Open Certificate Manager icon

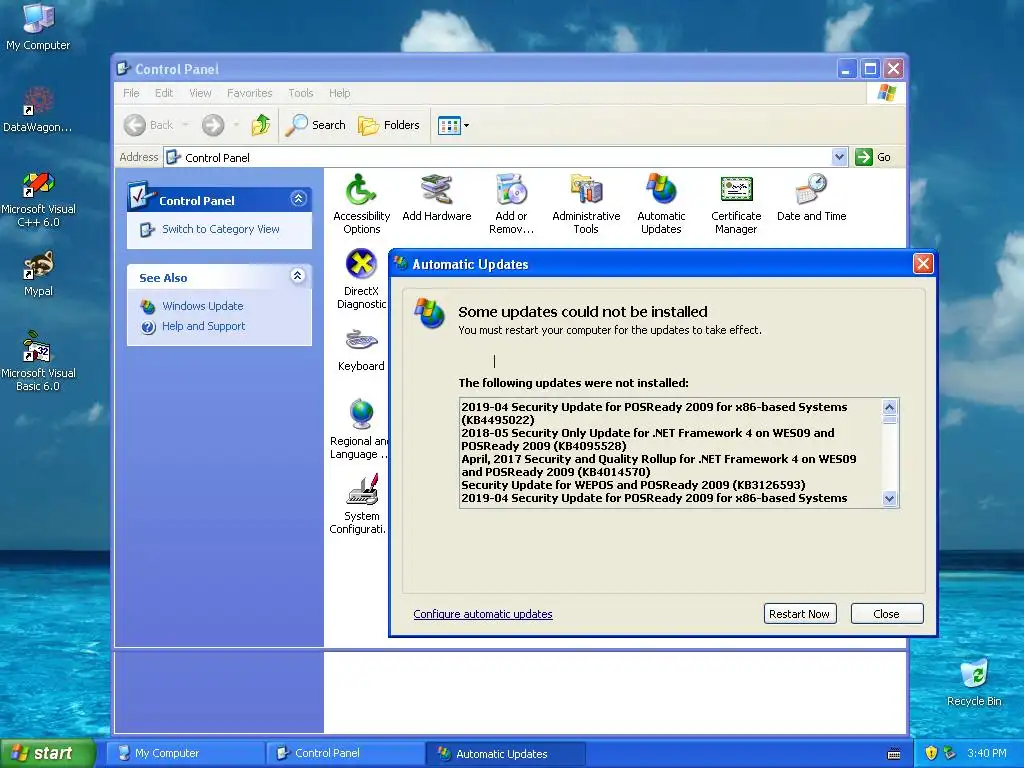pos(736,203)
